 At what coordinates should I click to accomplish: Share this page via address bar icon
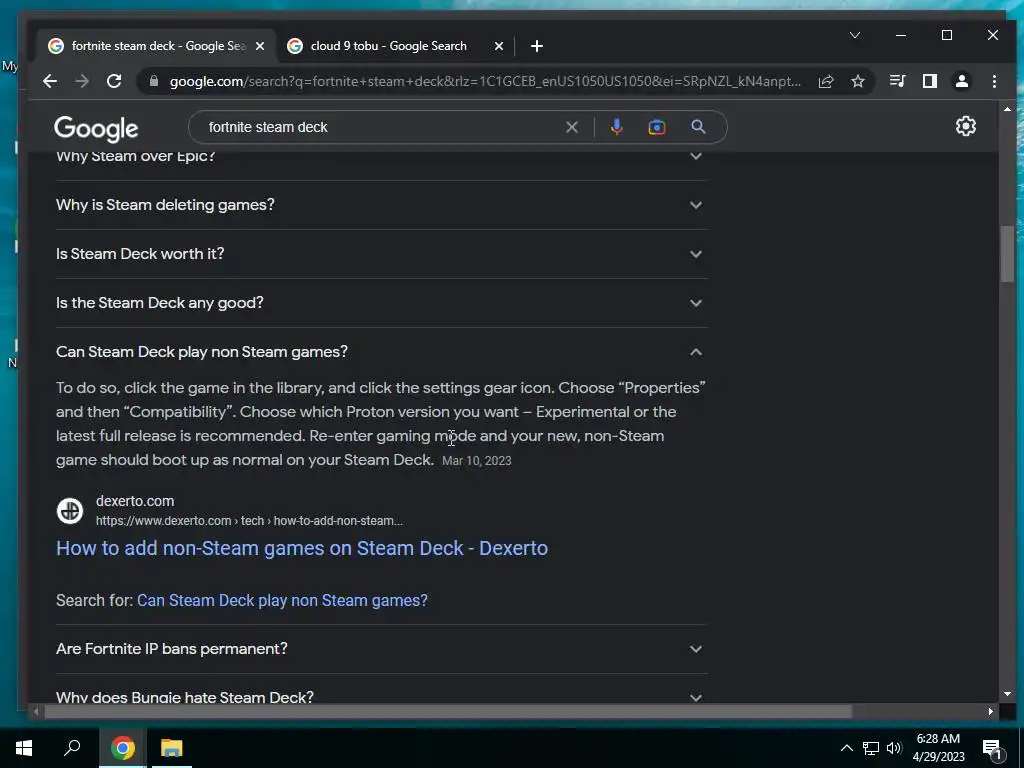tap(826, 81)
